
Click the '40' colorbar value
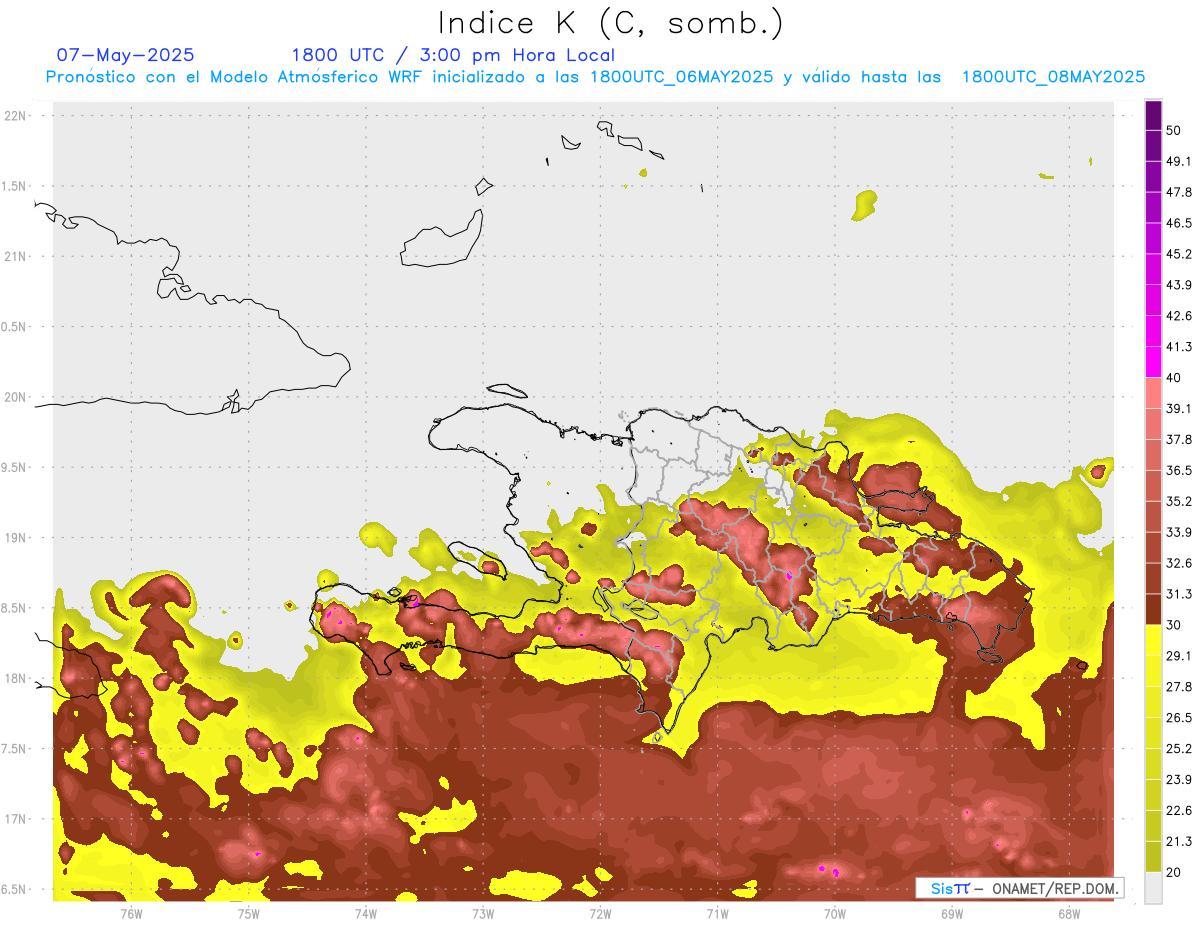pyautogui.click(x=1174, y=378)
